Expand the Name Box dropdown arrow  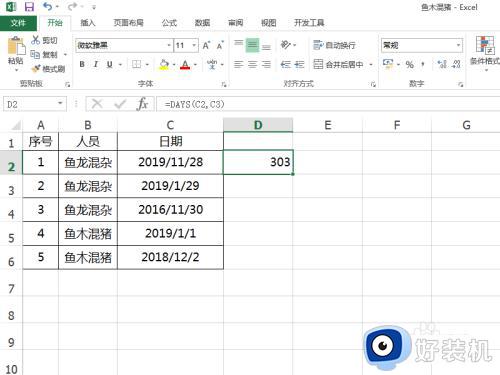point(60,104)
